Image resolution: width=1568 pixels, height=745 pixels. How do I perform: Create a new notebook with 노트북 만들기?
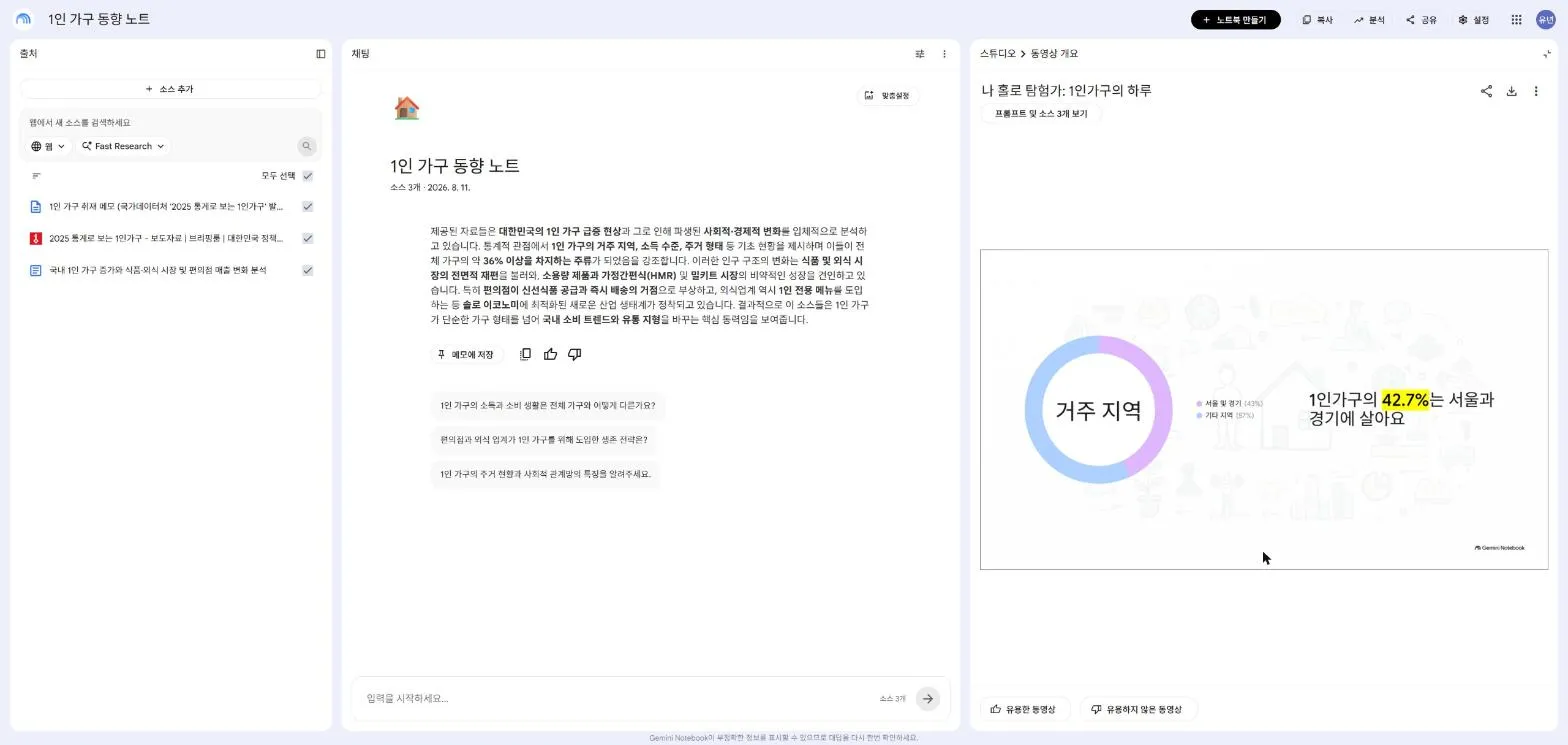[x=1235, y=20]
